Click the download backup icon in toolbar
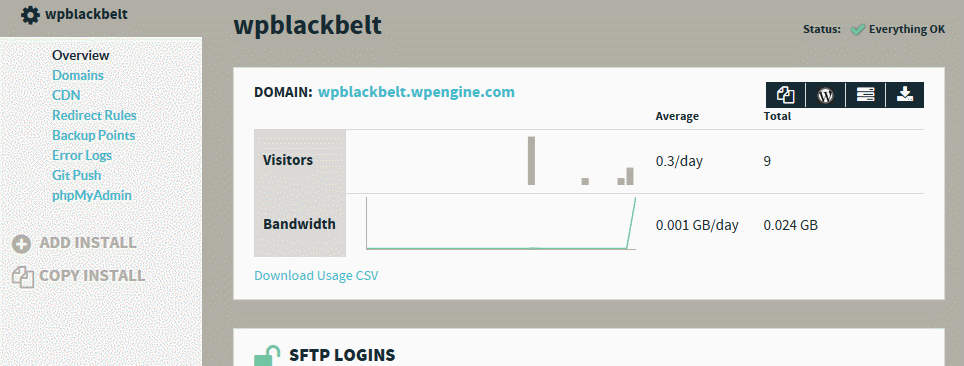 coord(904,95)
